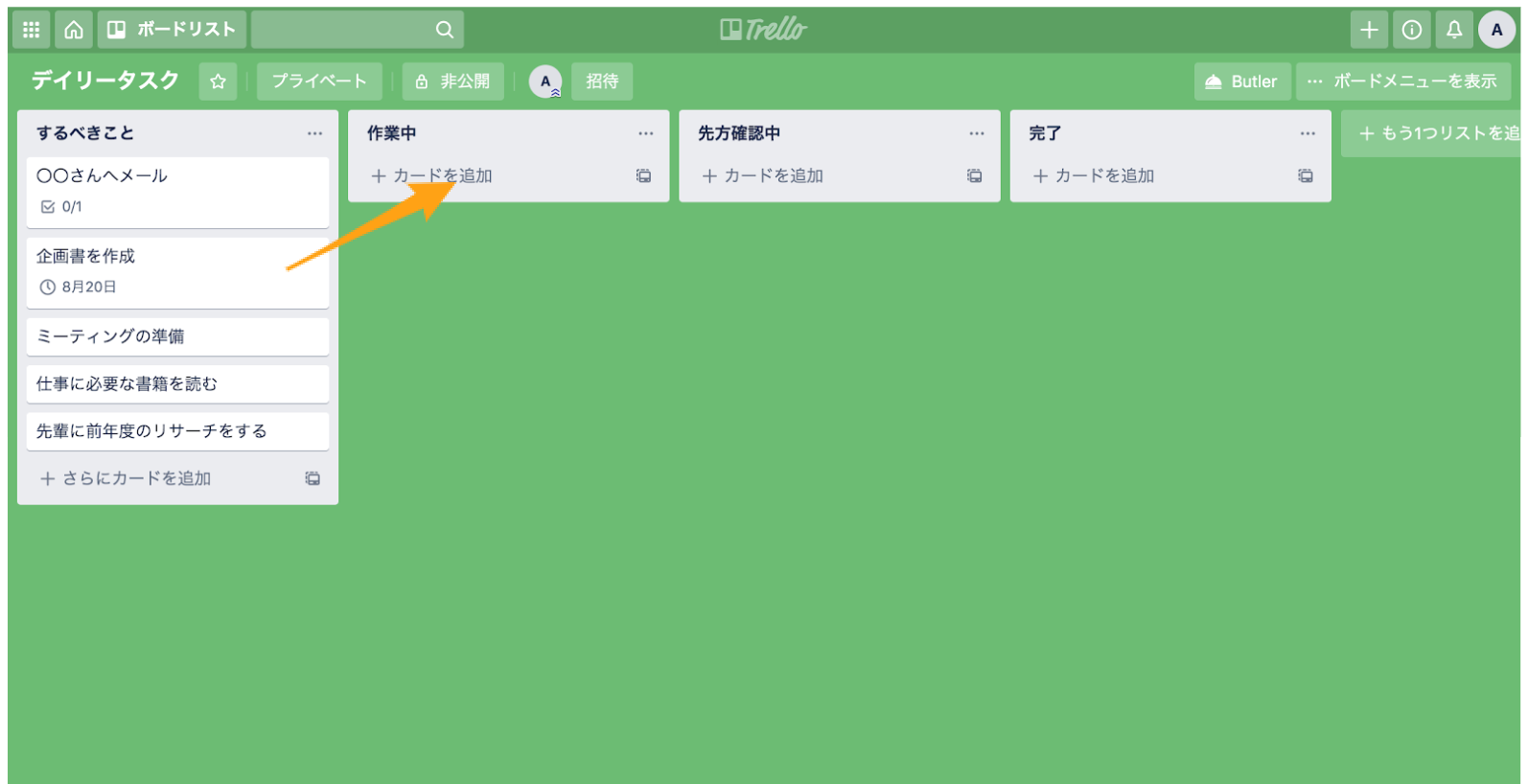Click the 0/1 checklist badge
The height and width of the screenshot is (784, 1528).
coord(61,206)
